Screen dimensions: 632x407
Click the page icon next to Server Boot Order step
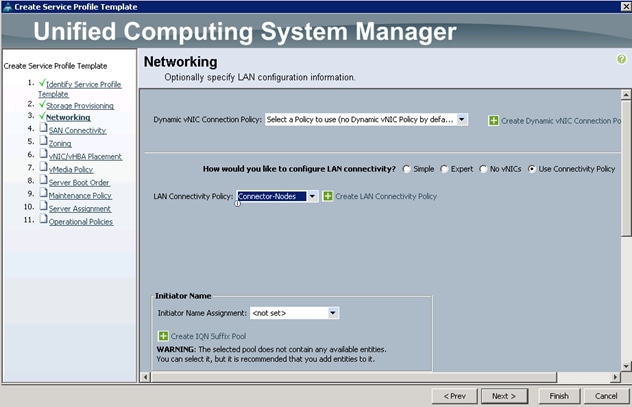tap(44, 180)
